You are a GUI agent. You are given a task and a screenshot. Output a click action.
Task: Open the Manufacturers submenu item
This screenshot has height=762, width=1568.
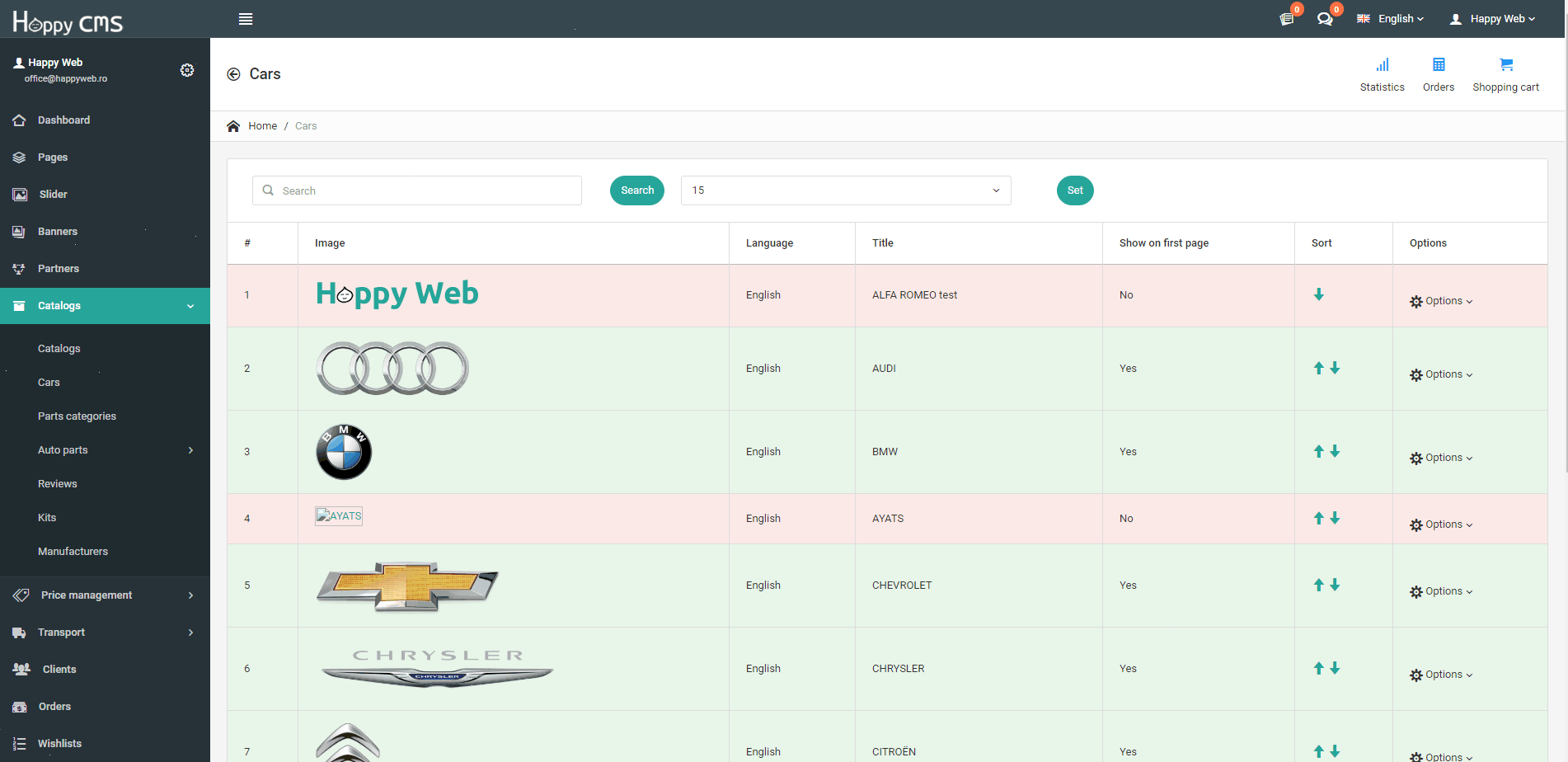[73, 552]
